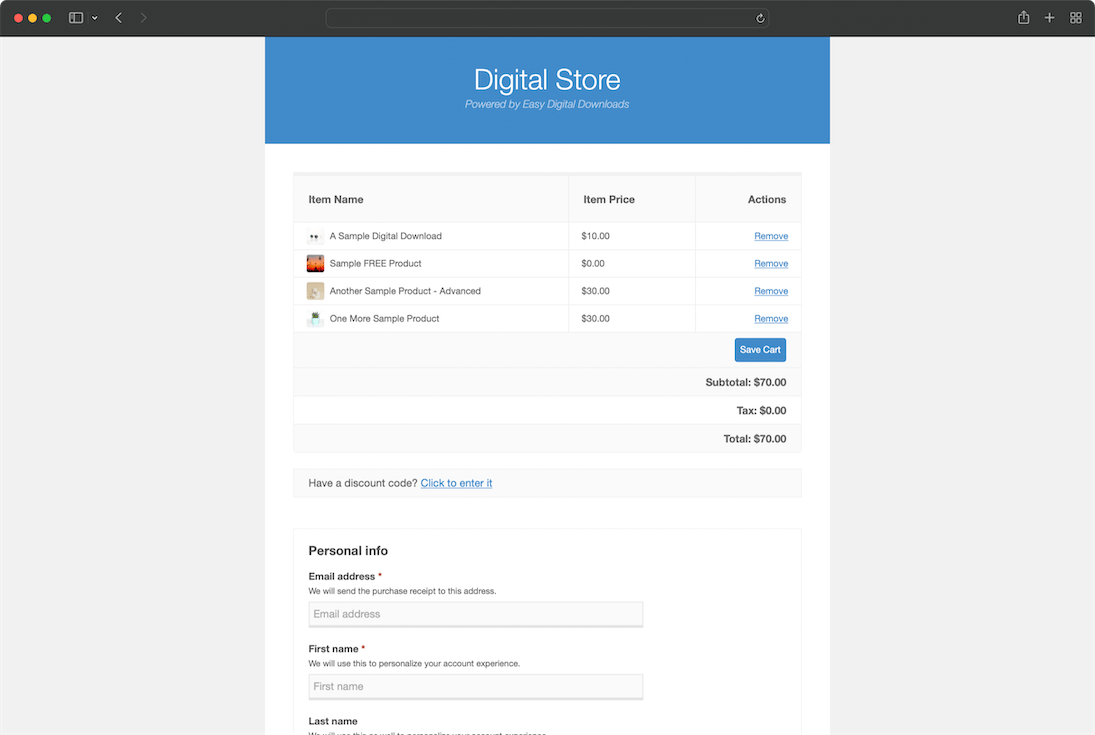Show the tab overview grid icon
Image resolution: width=1095 pixels, height=735 pixels.
[x=1076, y=18]
